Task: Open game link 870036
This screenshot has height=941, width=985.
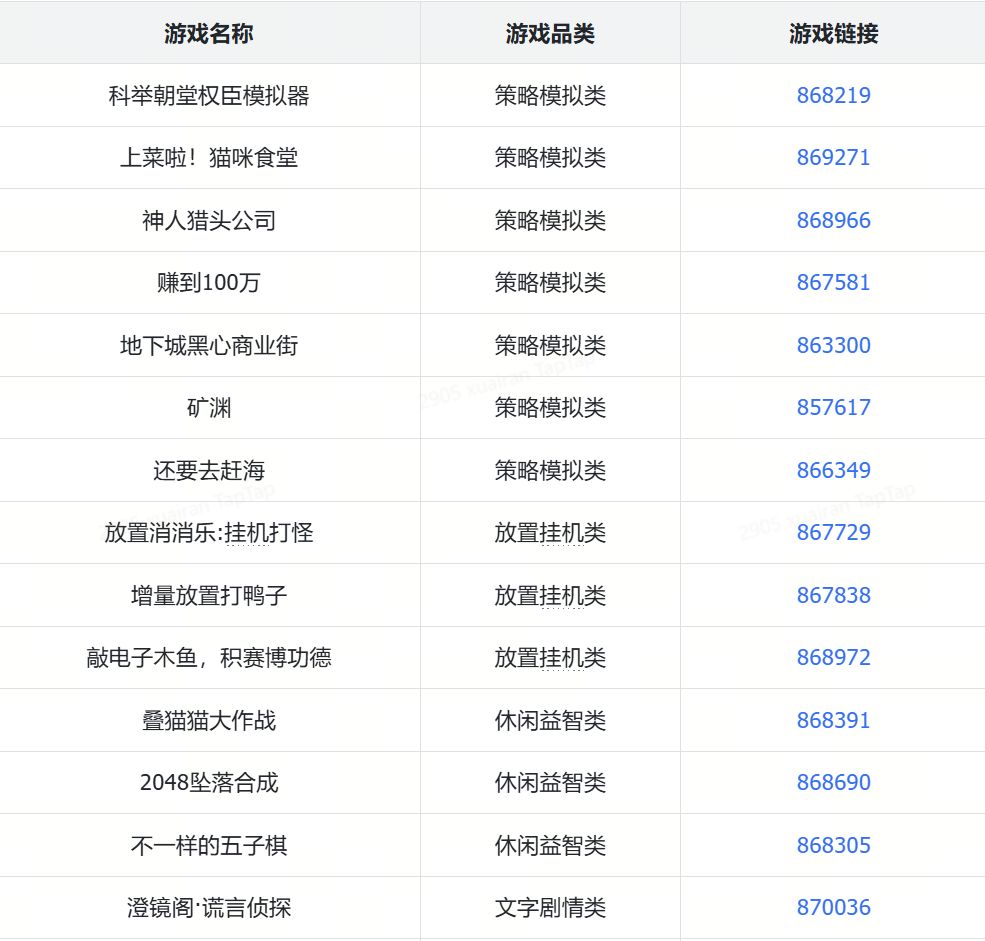Action: (x=833, y=908)
